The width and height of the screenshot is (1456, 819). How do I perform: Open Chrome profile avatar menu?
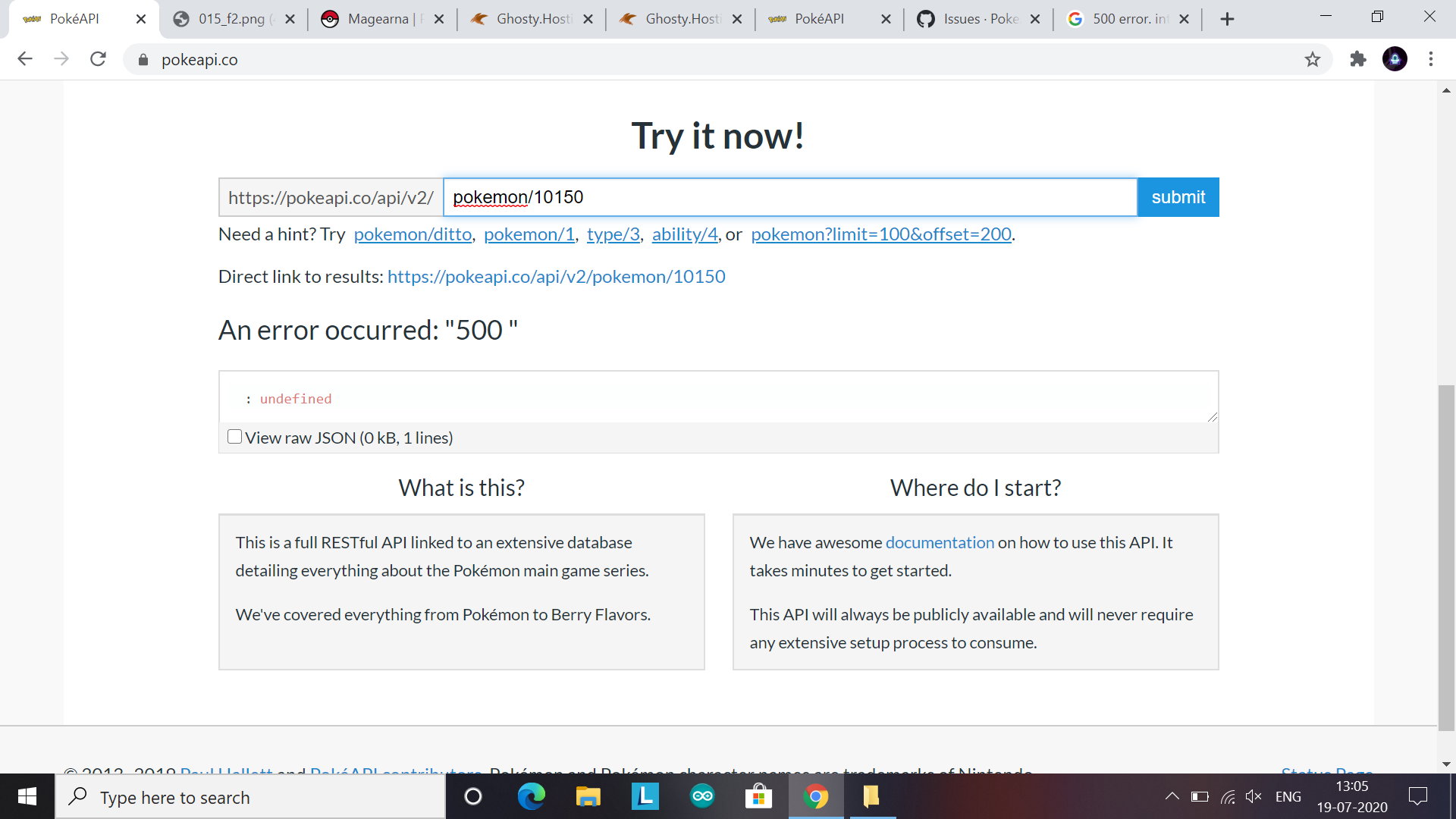pyautogui.click(x=1395, y=59)
